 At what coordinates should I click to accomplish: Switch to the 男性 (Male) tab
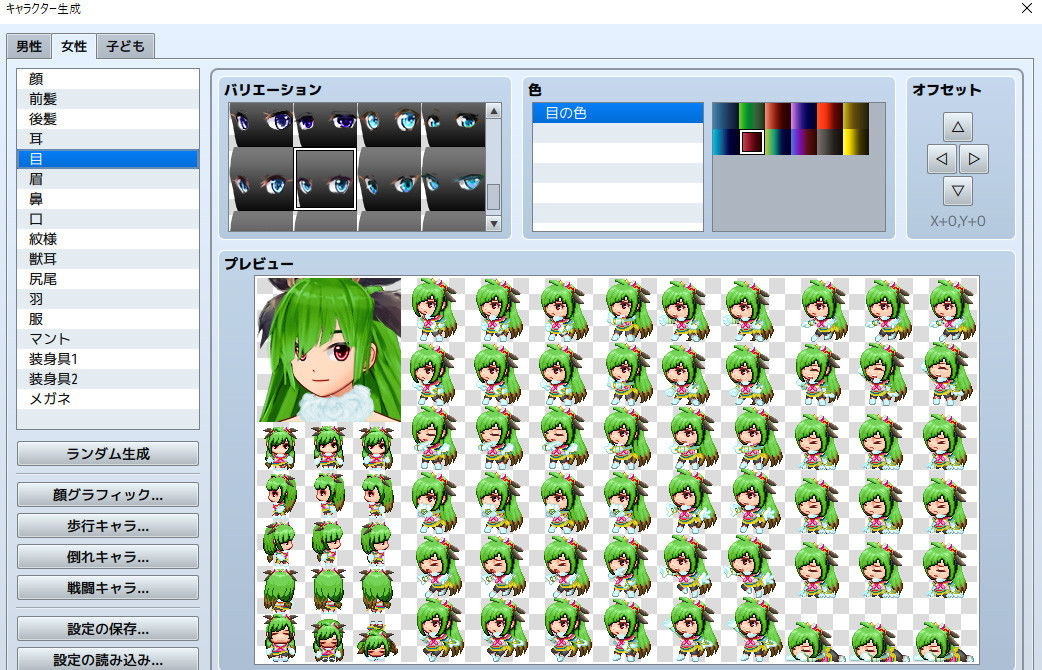[29, 46]
